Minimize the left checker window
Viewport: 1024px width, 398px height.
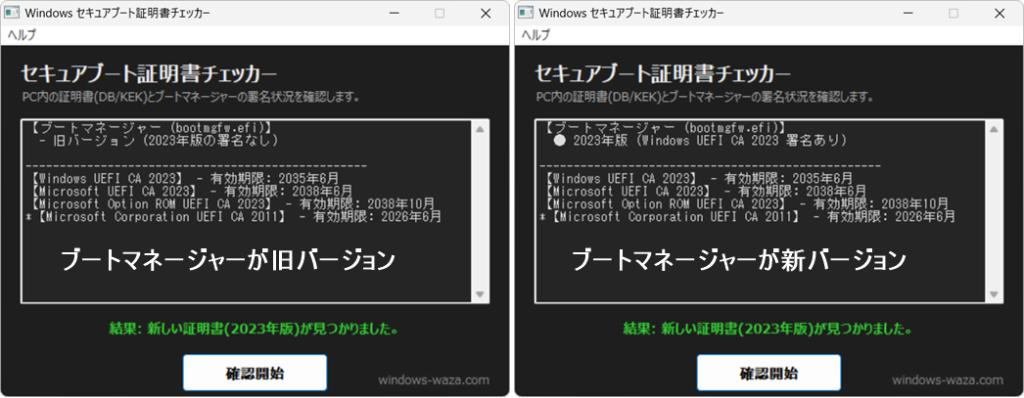[x=394, y=12]
